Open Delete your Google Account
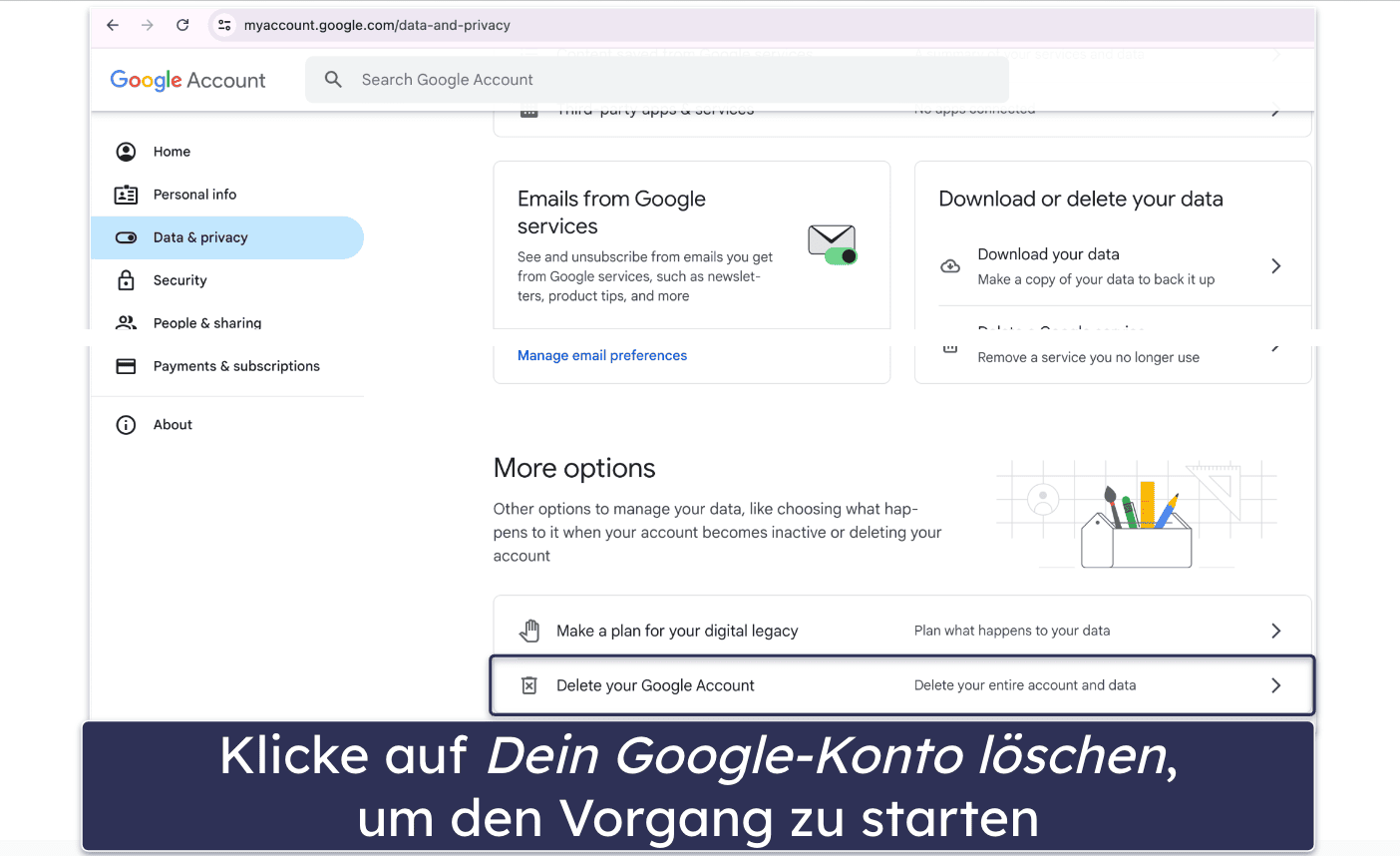The height and width of the screenshot is (856, 1400). 902,685
